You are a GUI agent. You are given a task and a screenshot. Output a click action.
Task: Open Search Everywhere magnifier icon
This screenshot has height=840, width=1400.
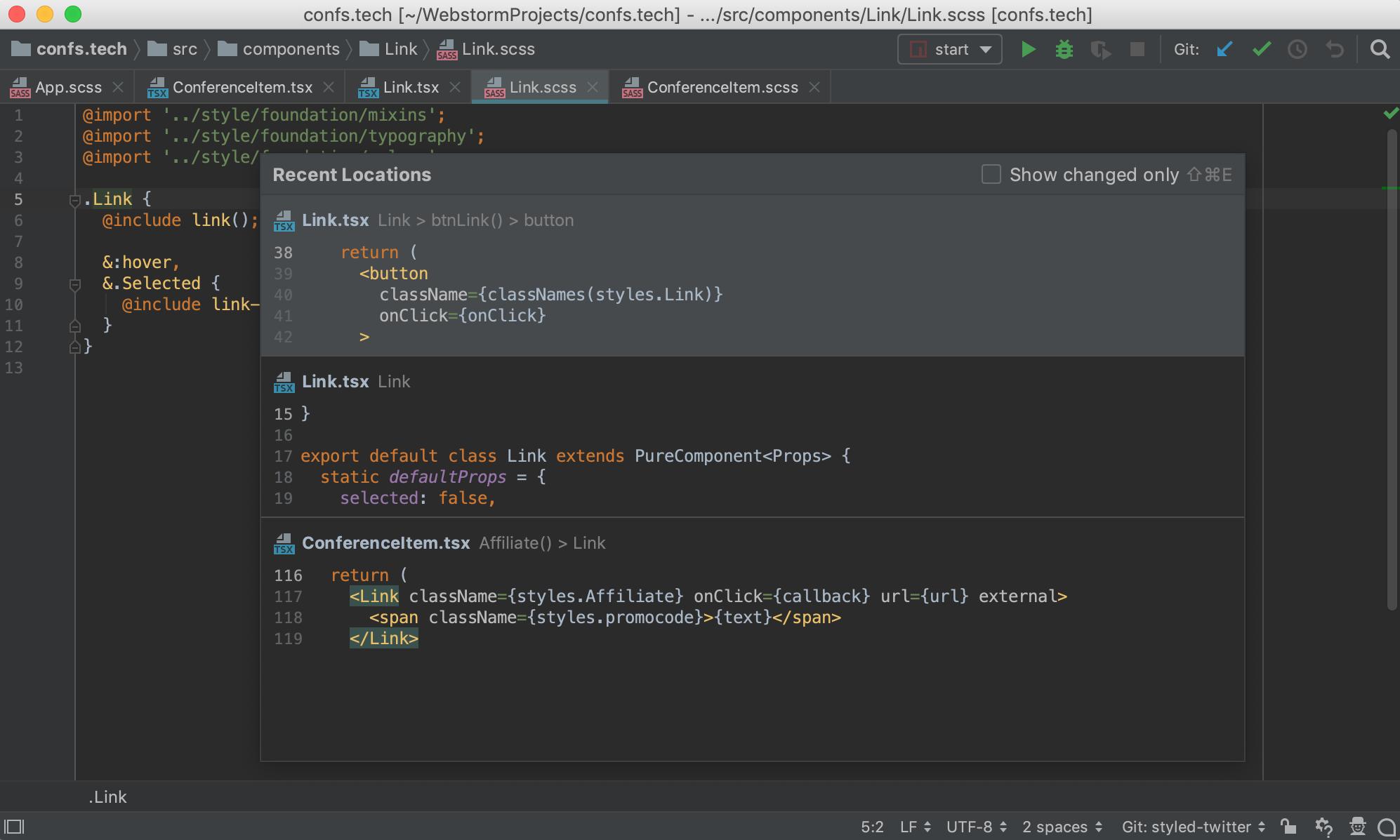pyautogui.click(x=1380, y=49)
